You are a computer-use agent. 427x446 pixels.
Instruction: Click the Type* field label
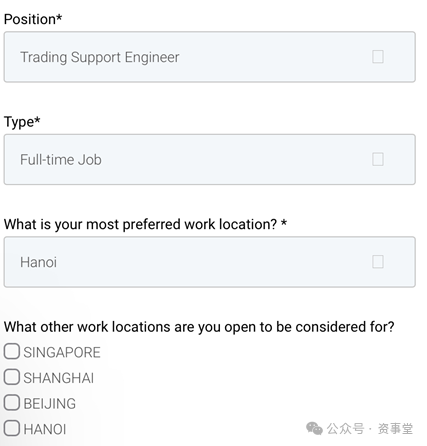(22, 122)
